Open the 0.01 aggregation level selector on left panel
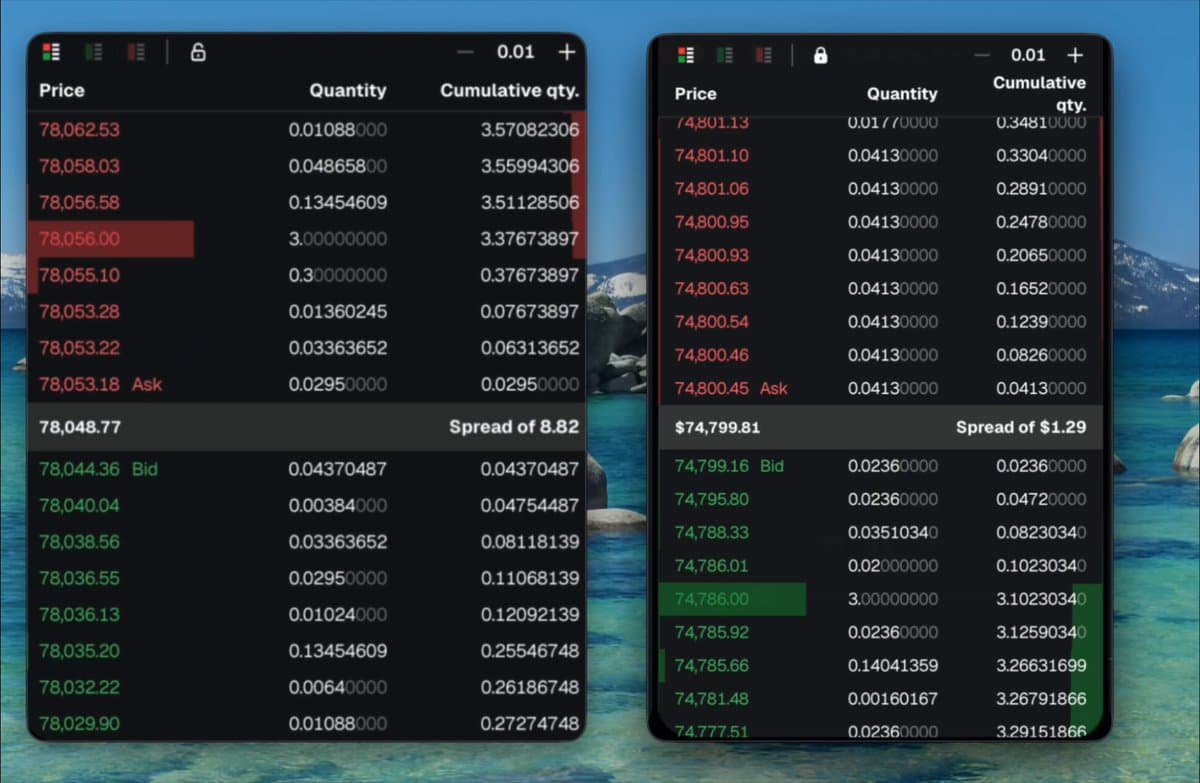This screenshot has height=783, width=1200. 515,51
